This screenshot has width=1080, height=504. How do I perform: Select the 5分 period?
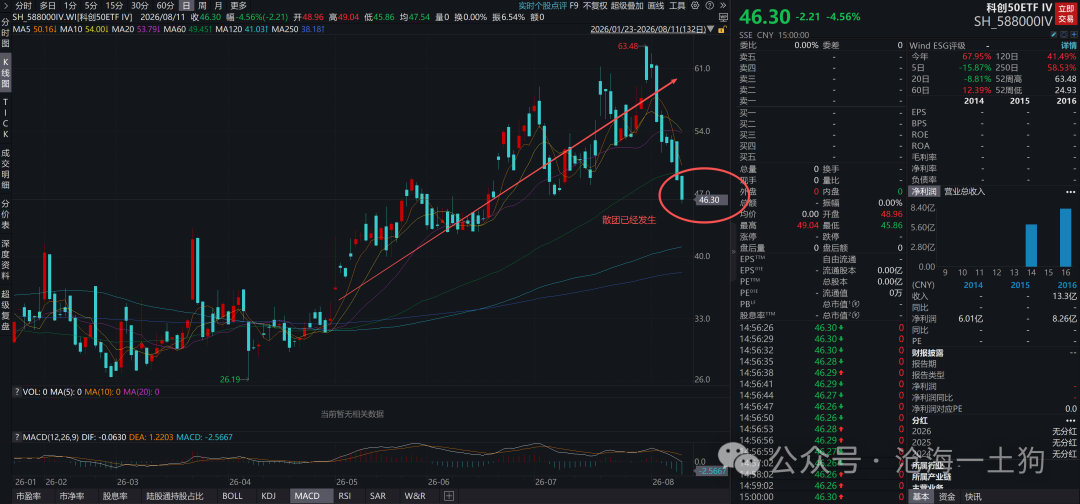point(91,6)
